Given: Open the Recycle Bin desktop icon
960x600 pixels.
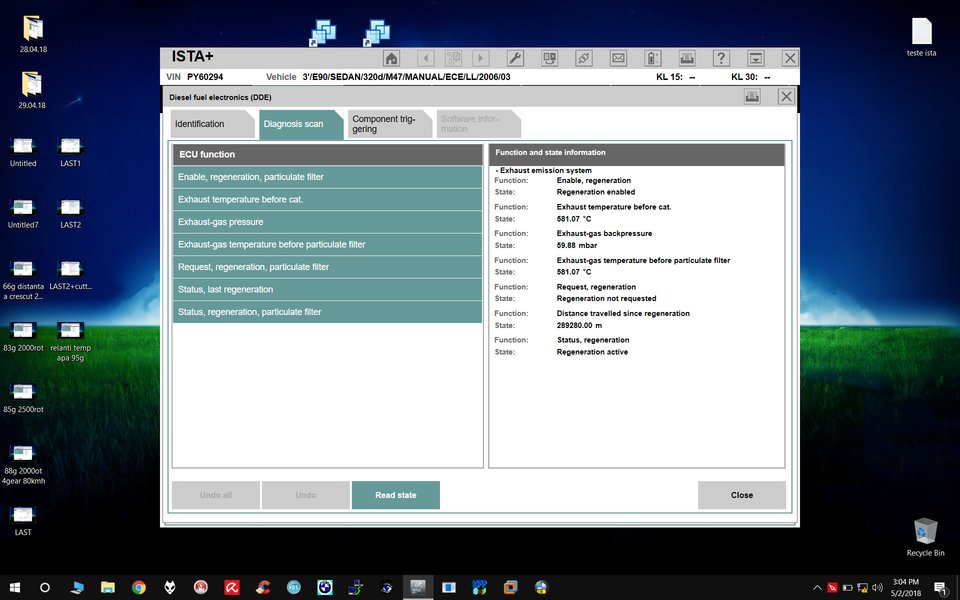Looking at the screenshot, I should coord(925,533).
